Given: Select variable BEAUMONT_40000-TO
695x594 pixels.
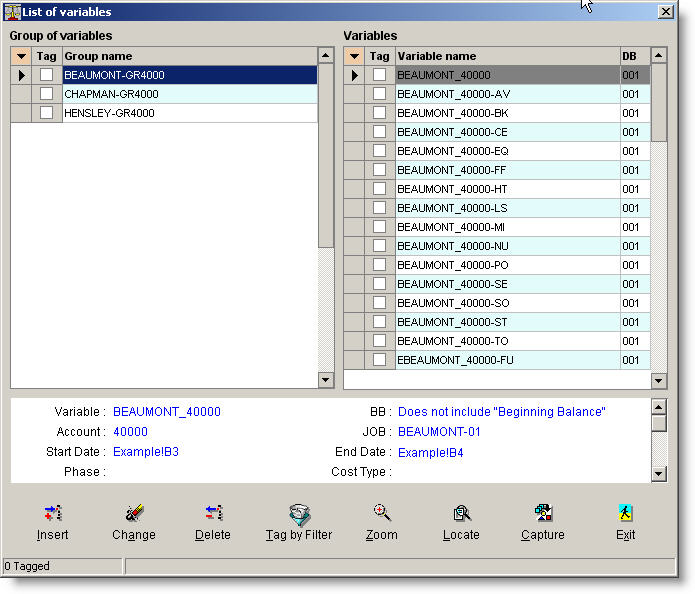Looking at the screenshot, I should click(508, 341).
